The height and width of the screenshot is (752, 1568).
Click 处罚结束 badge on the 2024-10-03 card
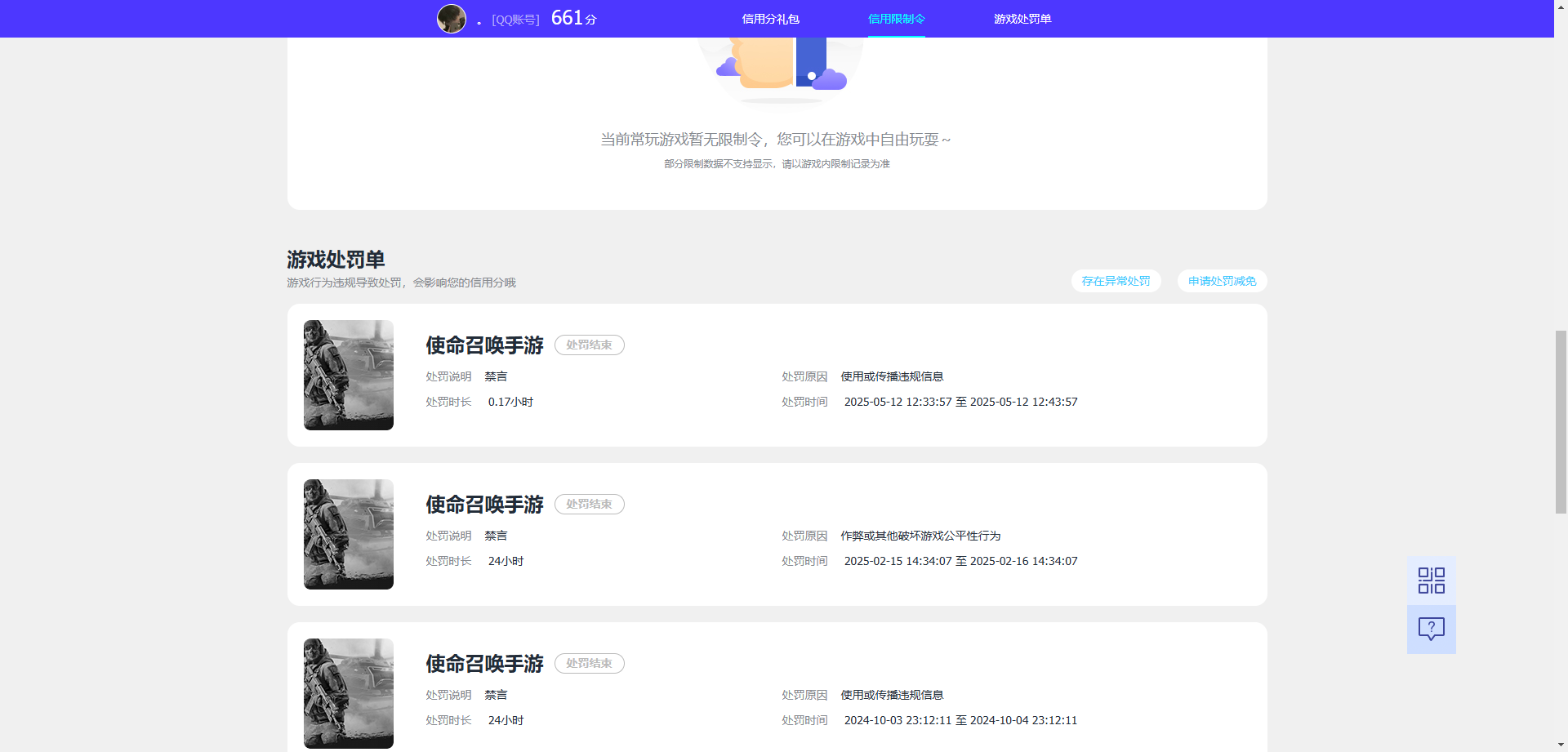pyautogui.click(x=589, y=664)
